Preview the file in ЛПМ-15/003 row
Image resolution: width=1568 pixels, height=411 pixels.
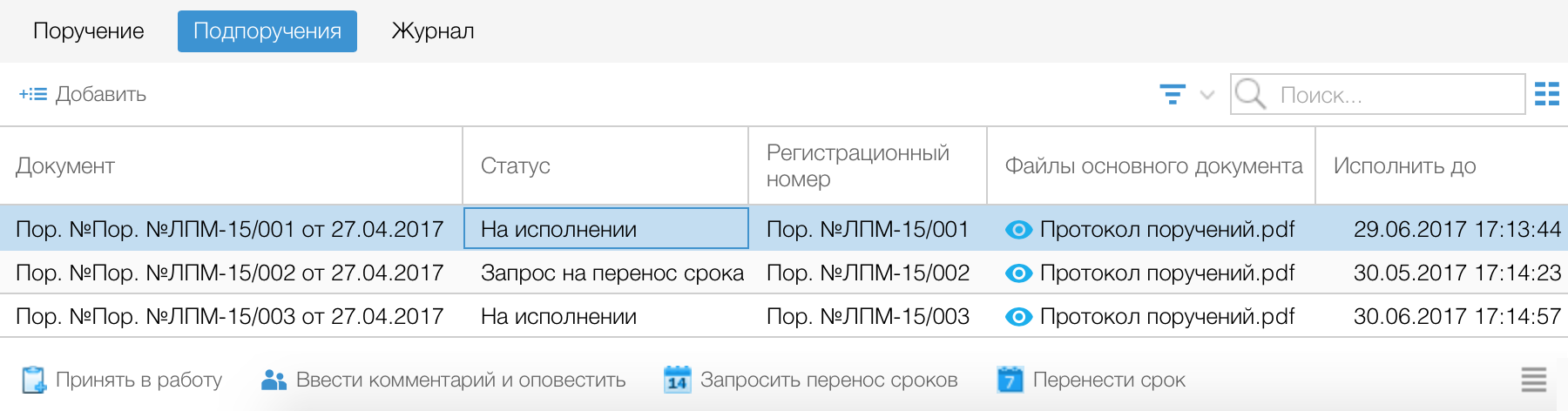coord(1018,316)
